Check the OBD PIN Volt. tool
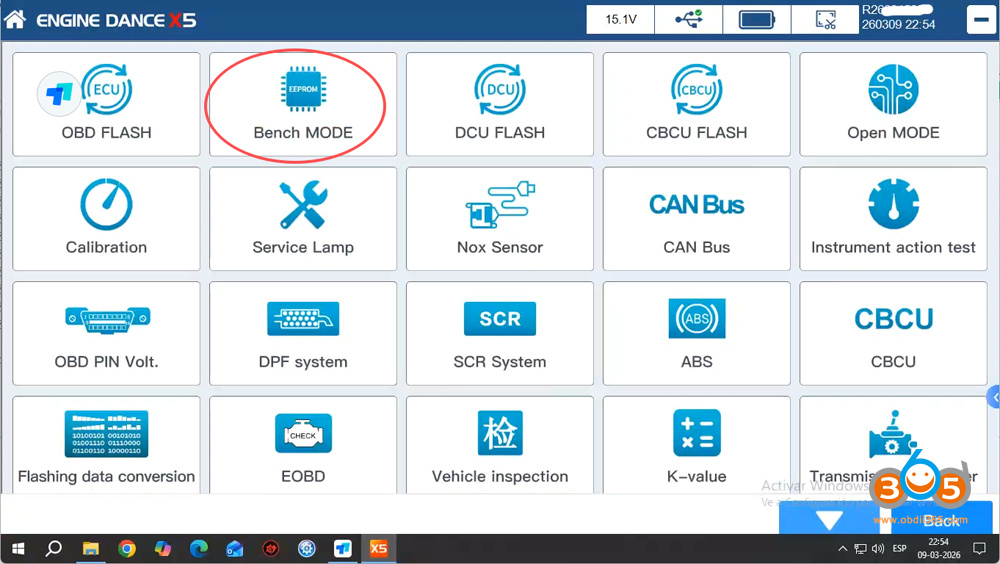The image size is (1000, 564). click(x=106, y=333)
